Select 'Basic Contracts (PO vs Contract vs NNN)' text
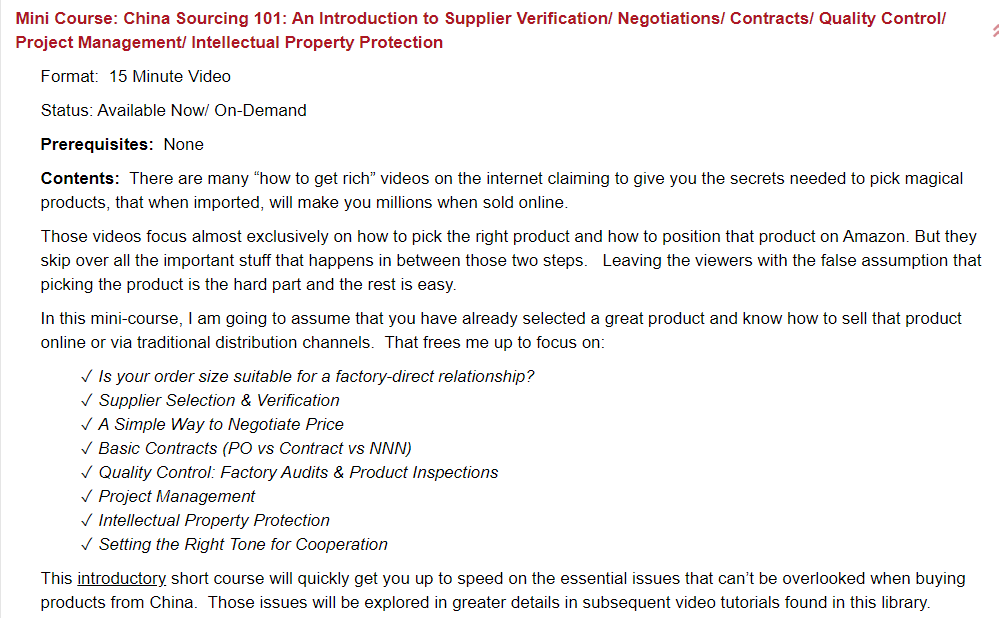Screen dimensions: 999x618 (x=255, y=449)
